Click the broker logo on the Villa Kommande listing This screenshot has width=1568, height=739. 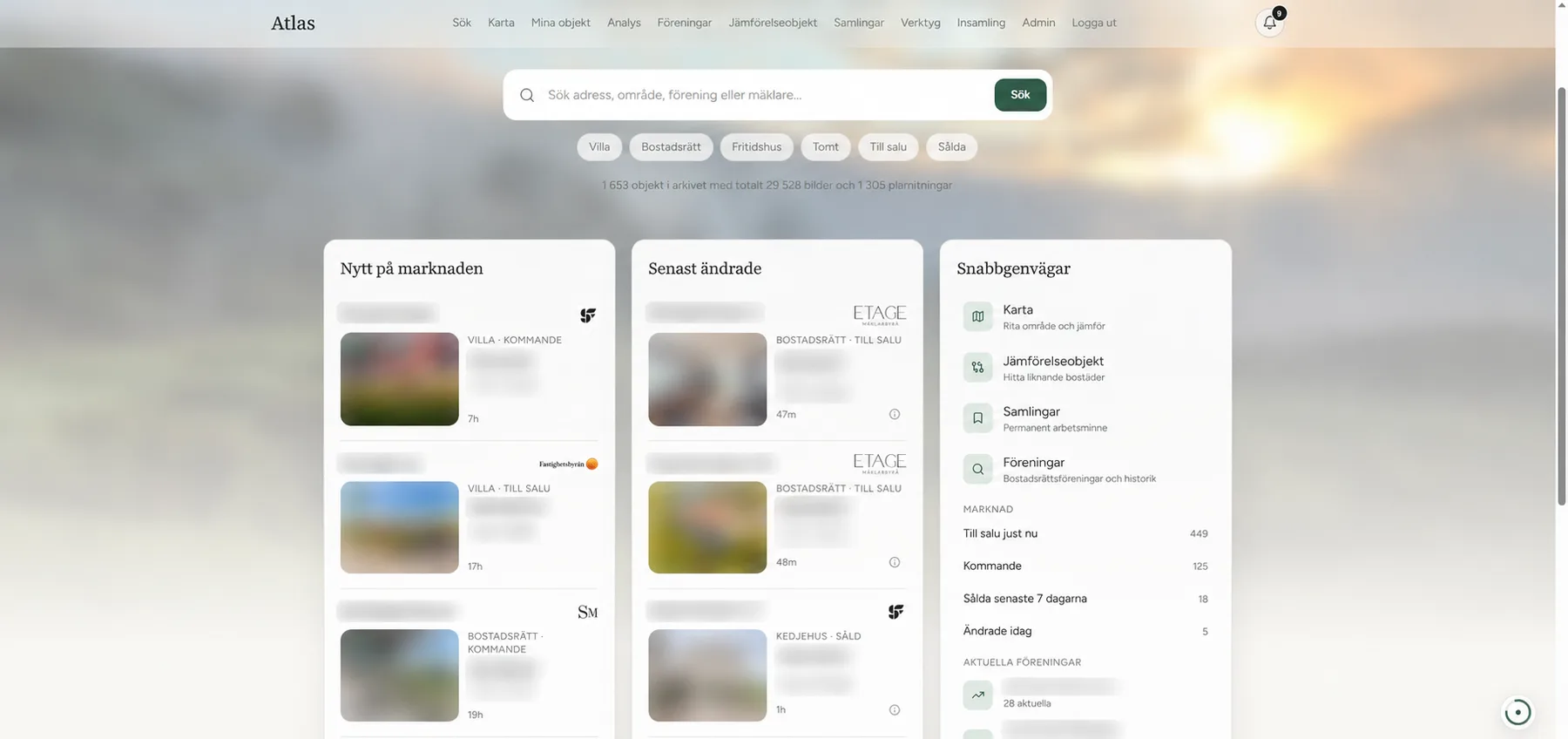click(588, 315)
